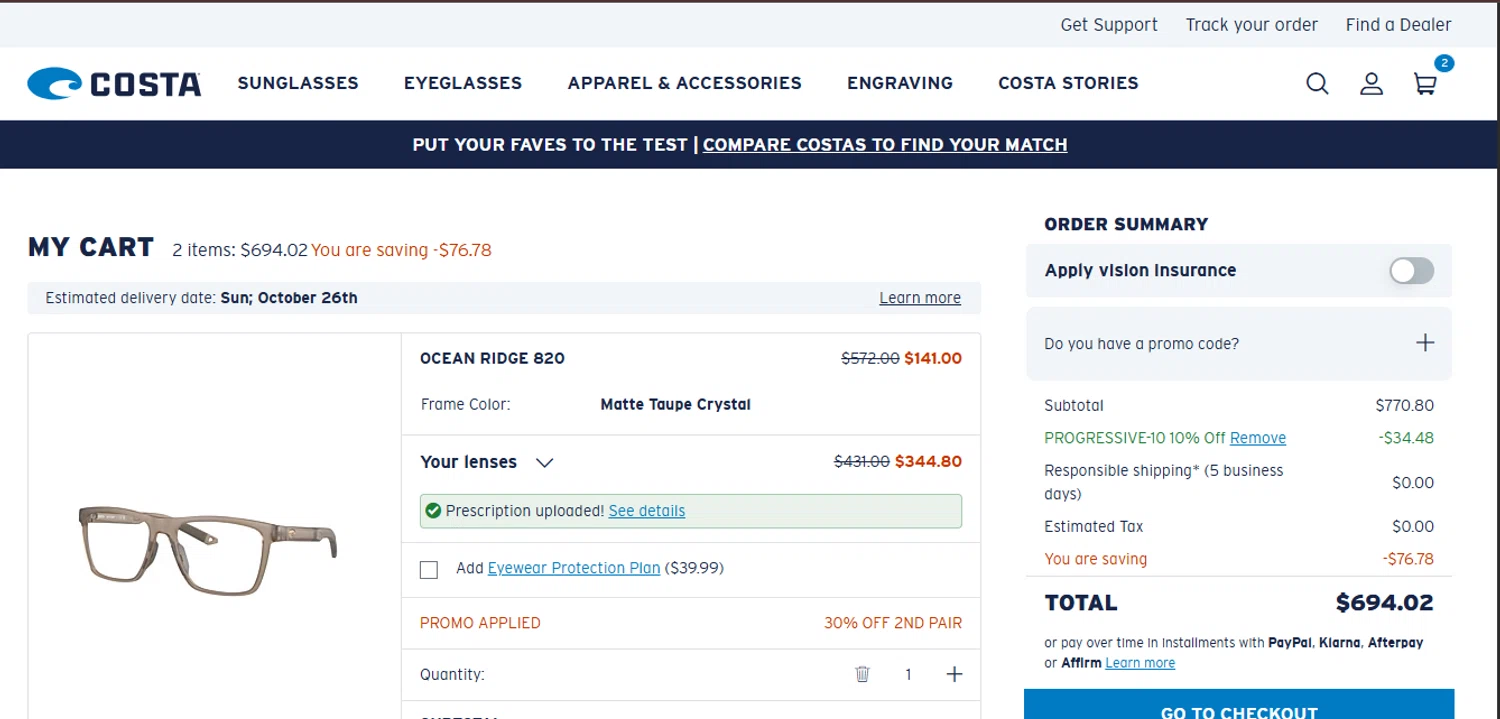Click the $141.00 sale price
This screenshot has width=1500, height=719.
click(933, 358)
